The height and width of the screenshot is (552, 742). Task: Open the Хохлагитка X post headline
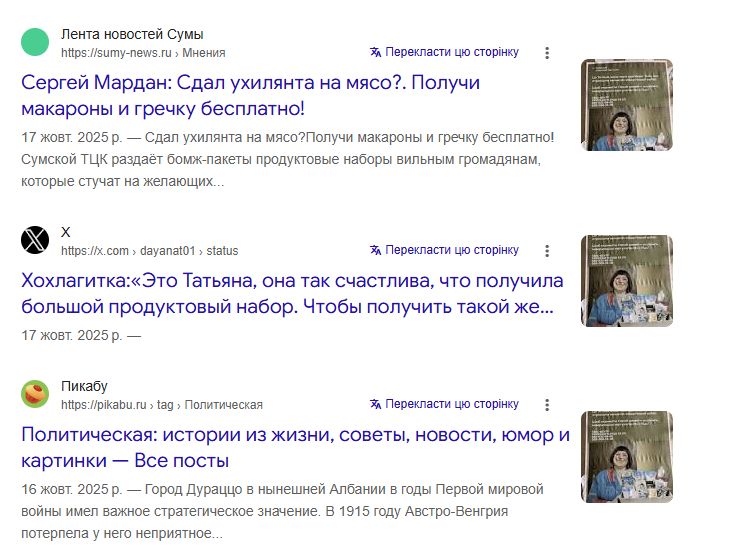click(x=292, y=292)
